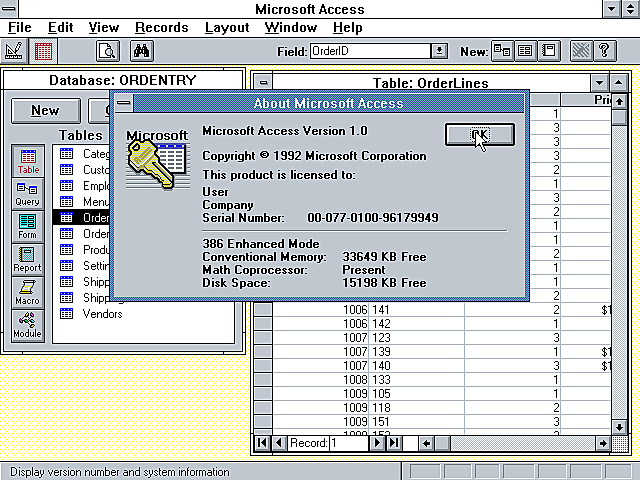This screenshot has height=480, width=640.
Task: Open the Window menu
Action: 291,28
